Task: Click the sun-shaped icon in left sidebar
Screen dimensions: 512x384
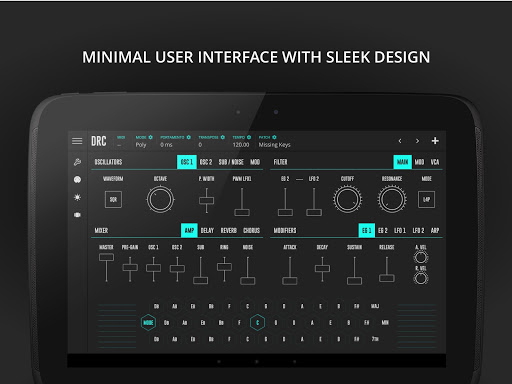Action: (77, 197)
